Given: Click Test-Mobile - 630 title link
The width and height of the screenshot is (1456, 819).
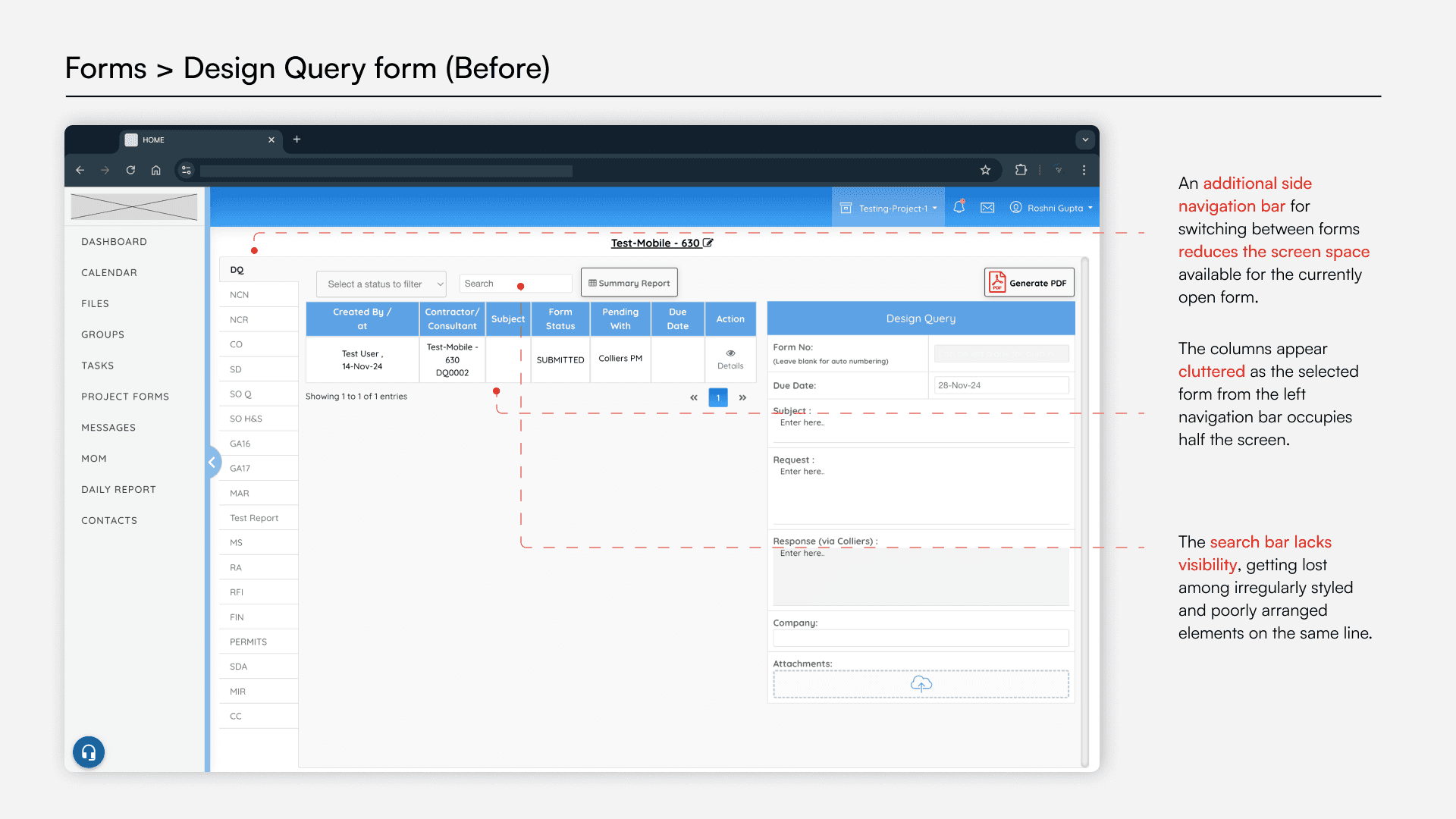Looking at the screenshot, I should tap(655, 243).
